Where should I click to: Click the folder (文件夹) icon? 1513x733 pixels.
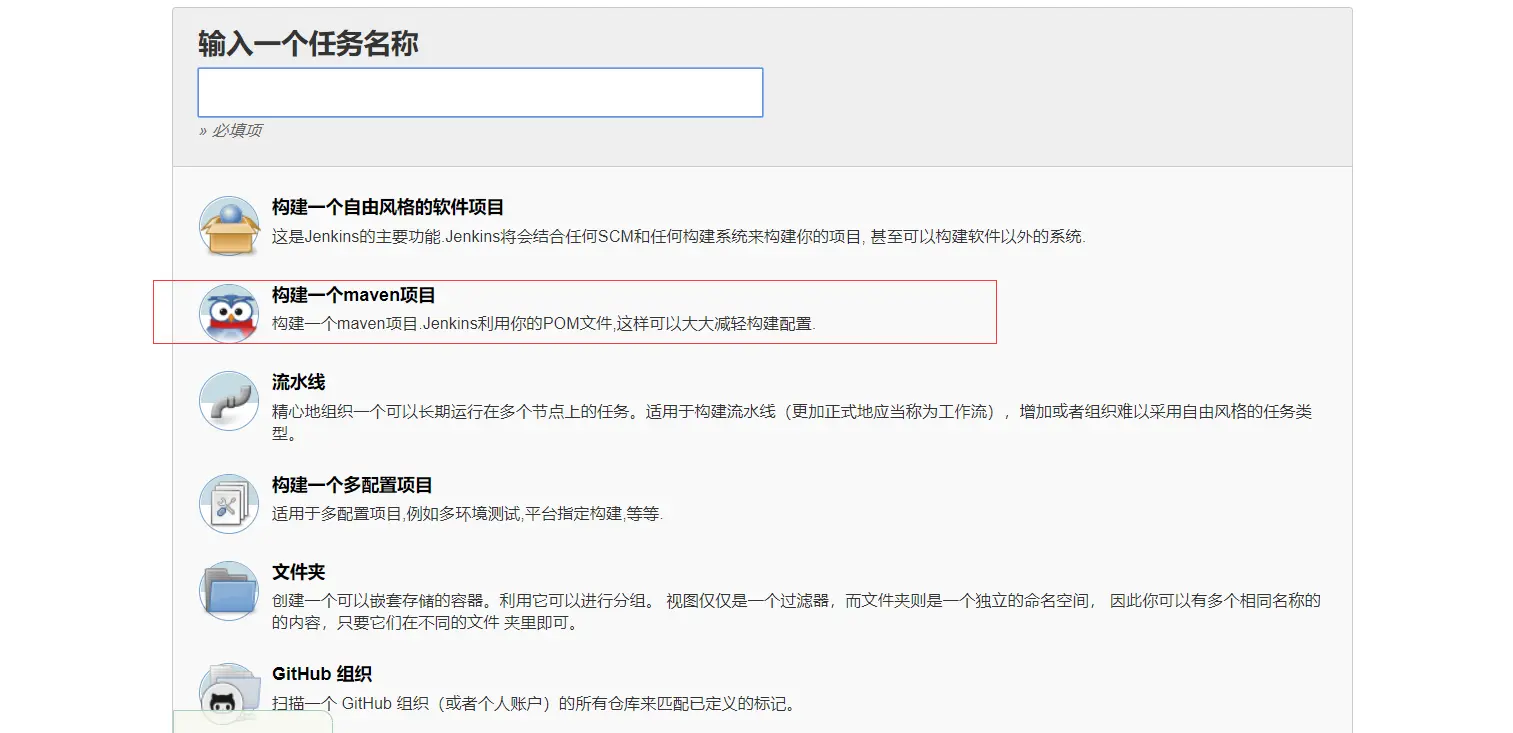tap(229, 591)
